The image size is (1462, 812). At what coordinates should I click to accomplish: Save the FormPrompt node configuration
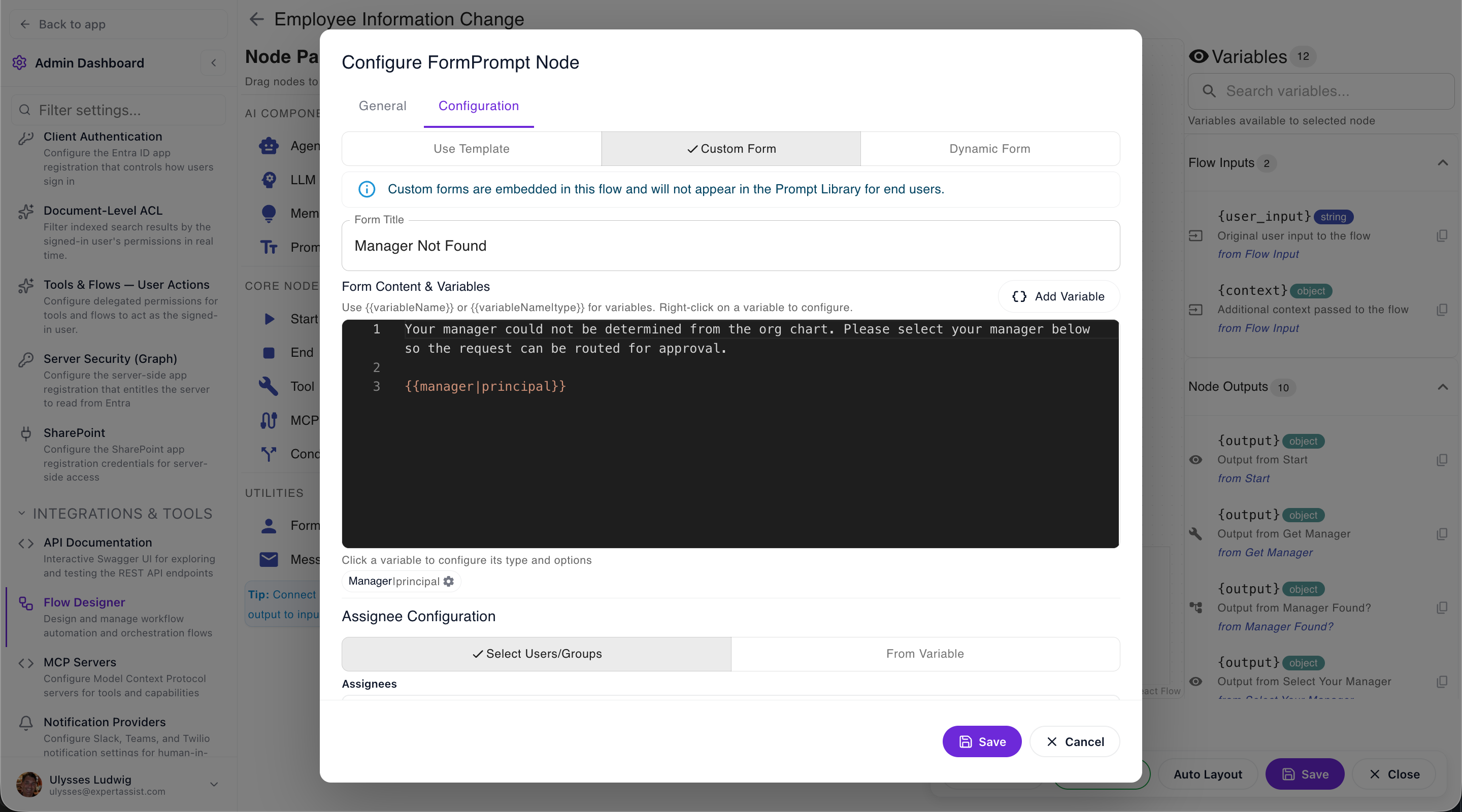click(982, 741)
